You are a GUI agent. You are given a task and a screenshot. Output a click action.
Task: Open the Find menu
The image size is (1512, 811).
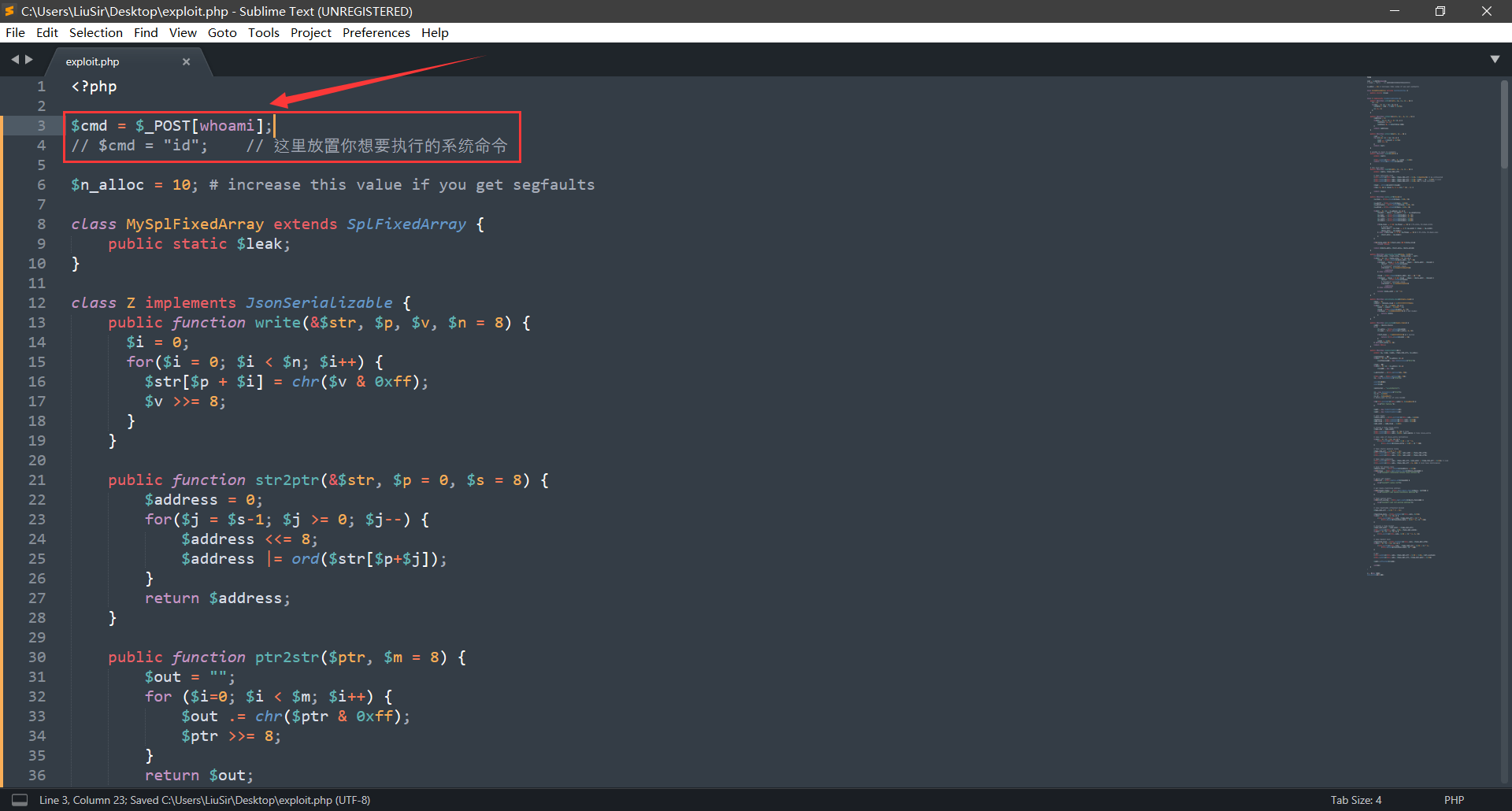[146, 32]
